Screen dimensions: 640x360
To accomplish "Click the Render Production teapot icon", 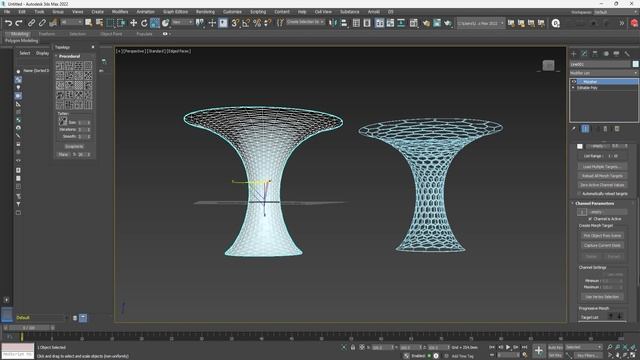I will 448,23.
